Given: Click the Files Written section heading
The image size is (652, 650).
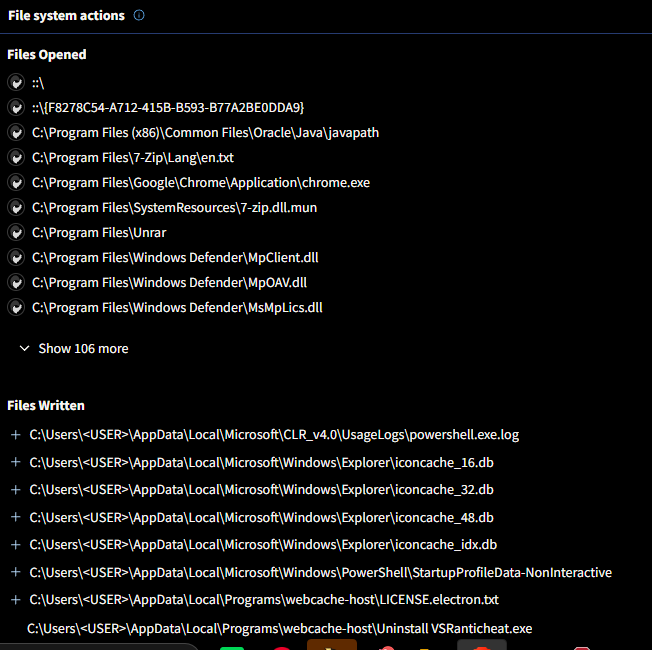Looking at the screenshot, I should (46, 405).
